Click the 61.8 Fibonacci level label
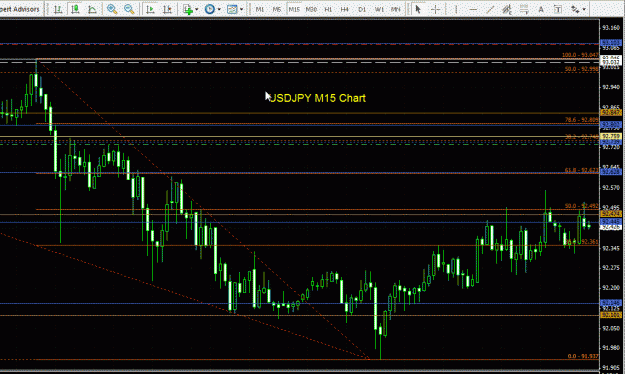The height and width of the screenshot is (374, 625). [582, 170]
